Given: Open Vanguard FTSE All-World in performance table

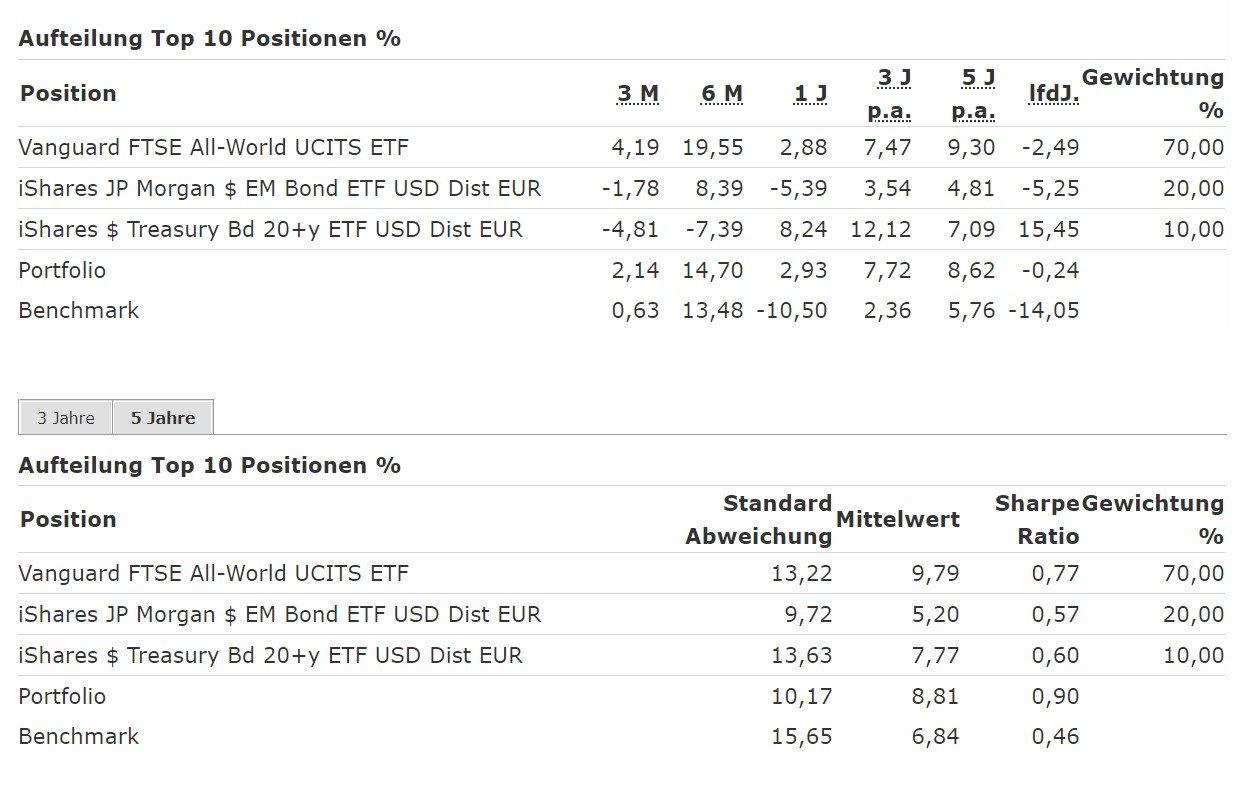Looking at the screenshot, I should coord(213,148).
